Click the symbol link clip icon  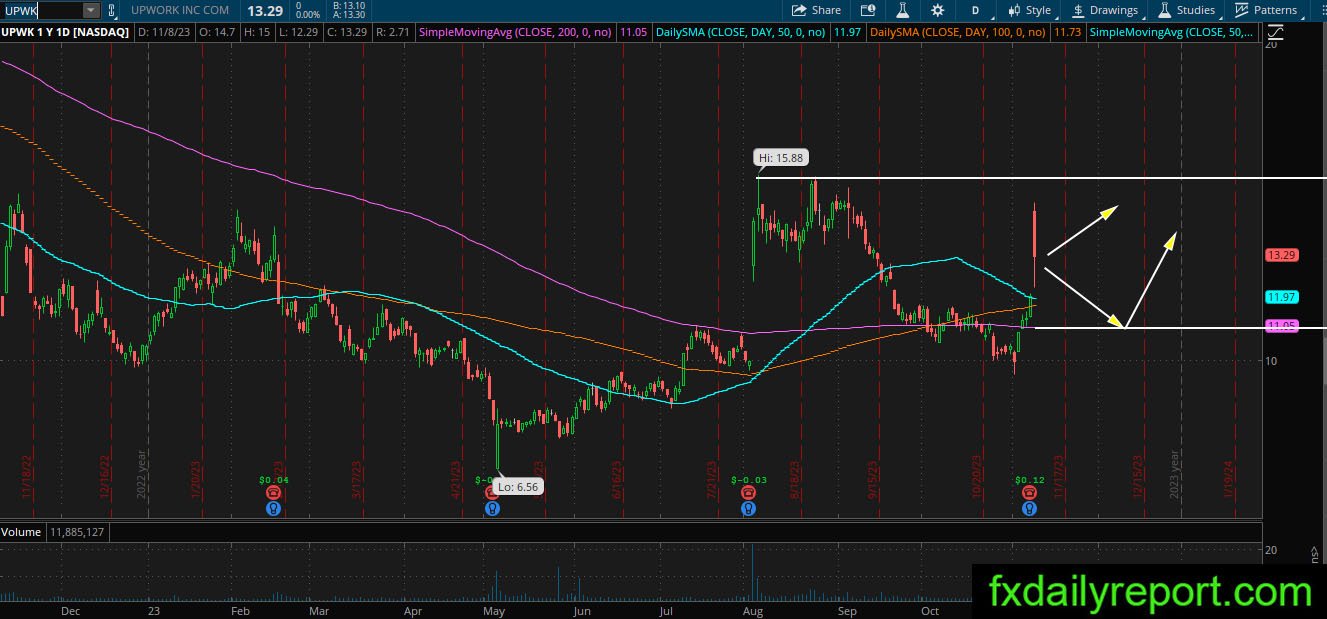point(111,10)
